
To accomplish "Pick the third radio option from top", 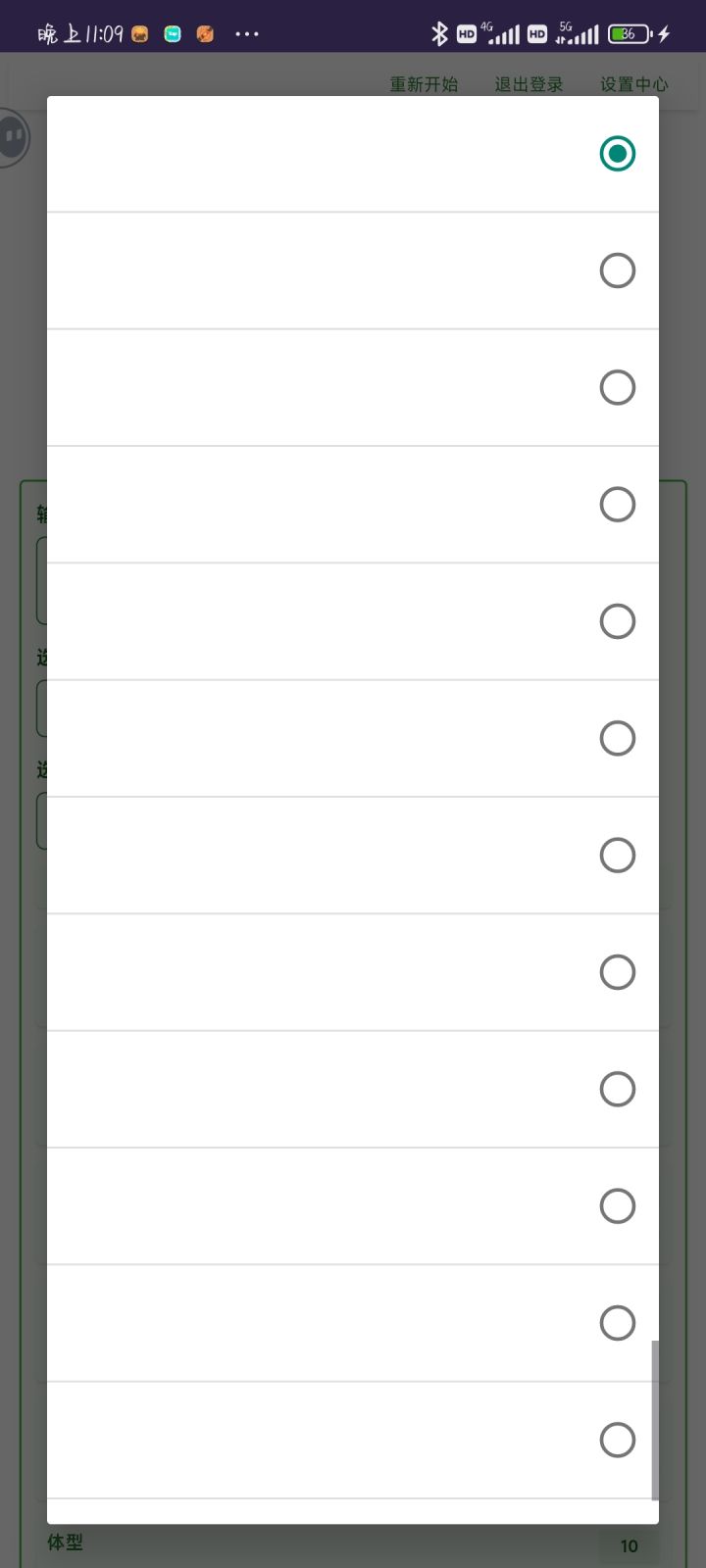I will click(x=617, y=387).
